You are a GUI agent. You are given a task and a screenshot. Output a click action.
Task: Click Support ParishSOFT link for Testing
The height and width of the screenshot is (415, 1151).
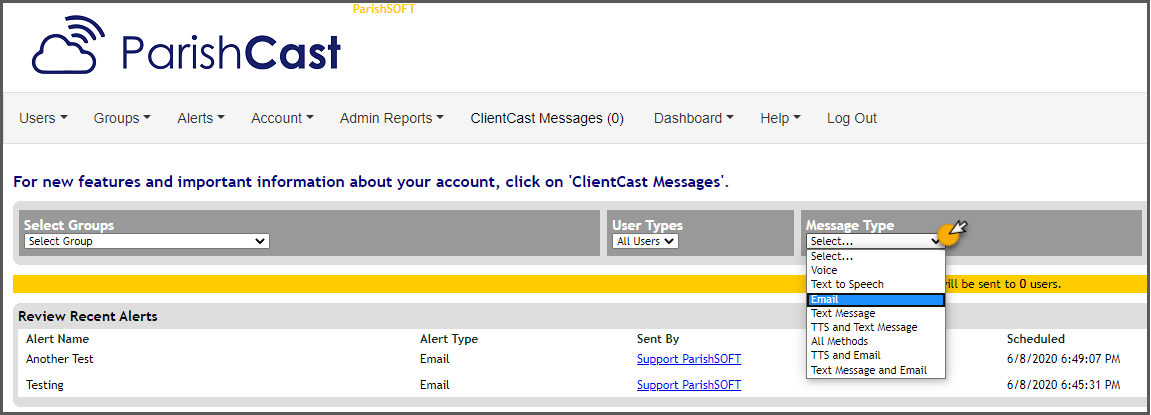[689, 385]
